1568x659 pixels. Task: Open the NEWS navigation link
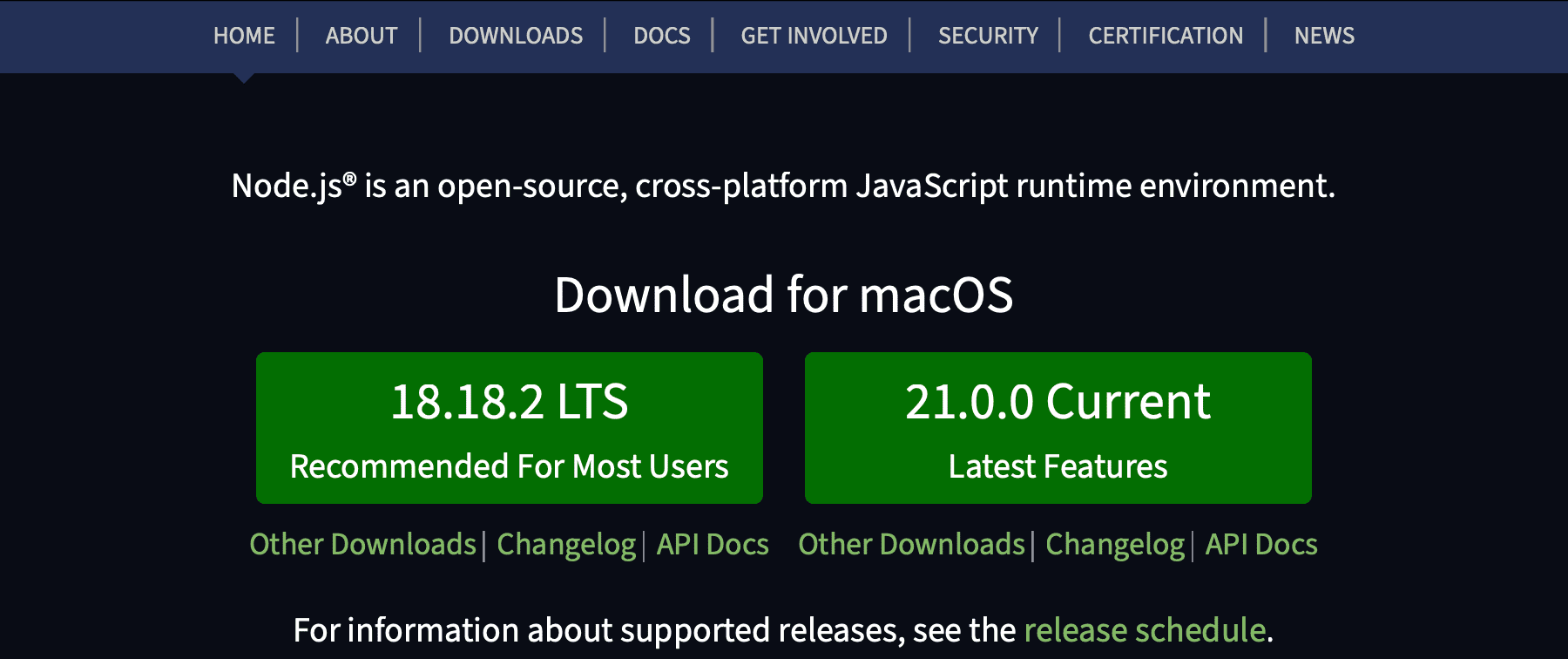pos(1324,36)
